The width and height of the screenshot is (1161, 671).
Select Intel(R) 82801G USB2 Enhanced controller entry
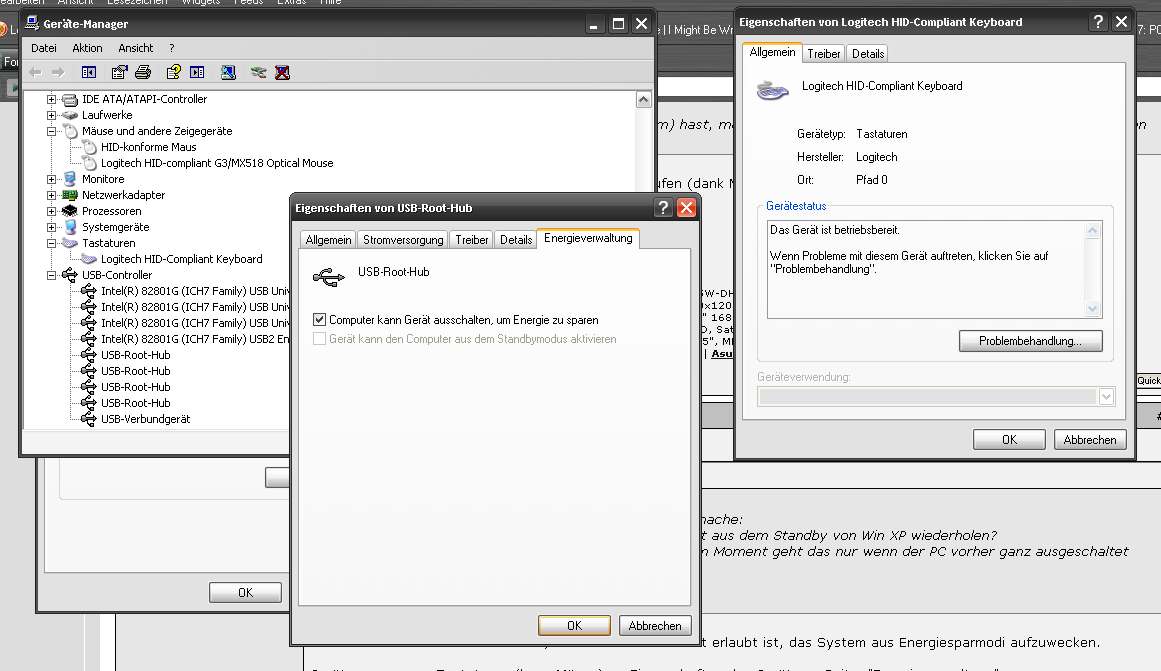(x=195, y=339)
